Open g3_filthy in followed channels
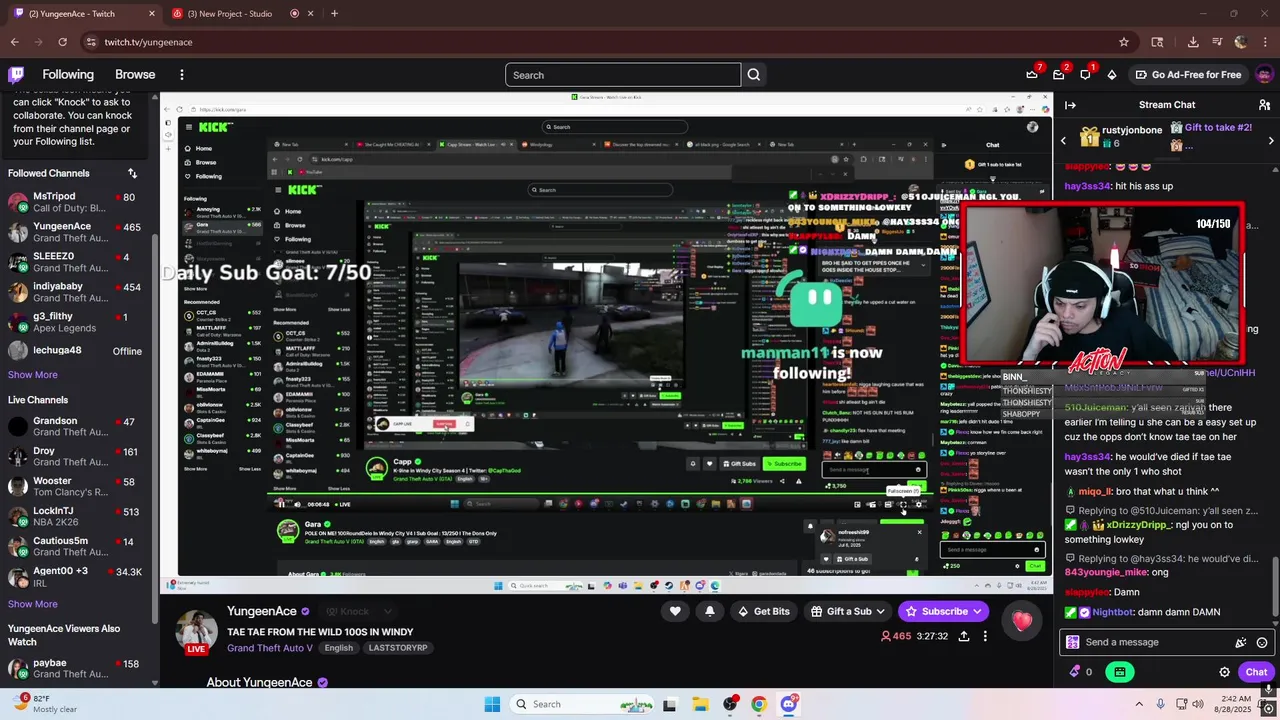 pyautogui.click(x=75, y=322)
